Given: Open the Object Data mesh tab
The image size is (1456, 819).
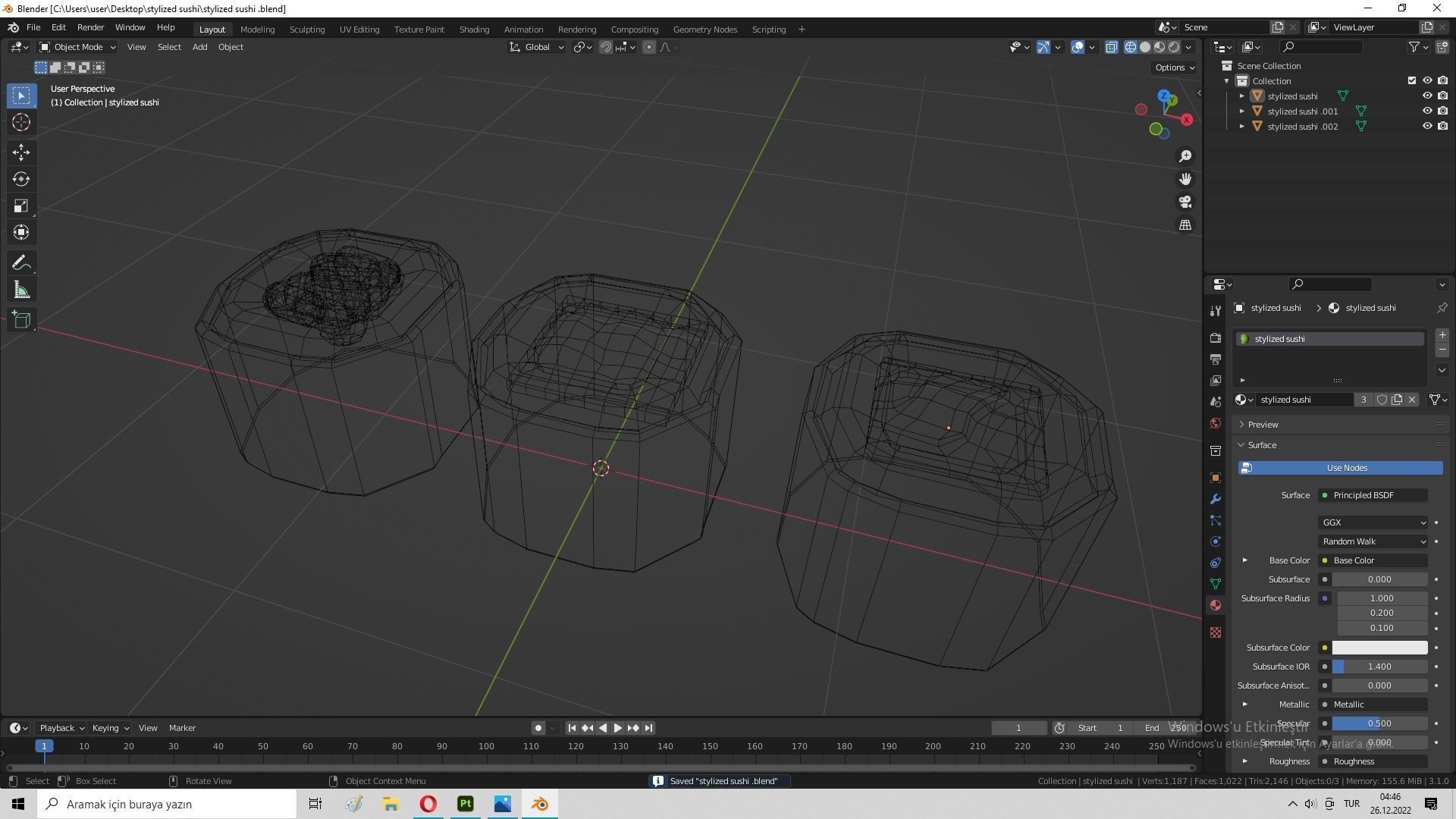Looking at the screenshot, I should click(x=1216, y=584).
